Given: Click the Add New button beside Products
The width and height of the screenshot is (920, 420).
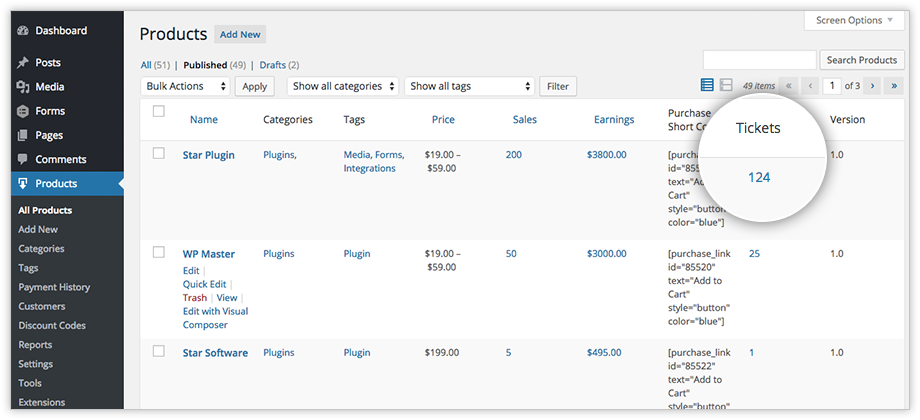Looking at the screenshot, I should (x=240, y=34).
